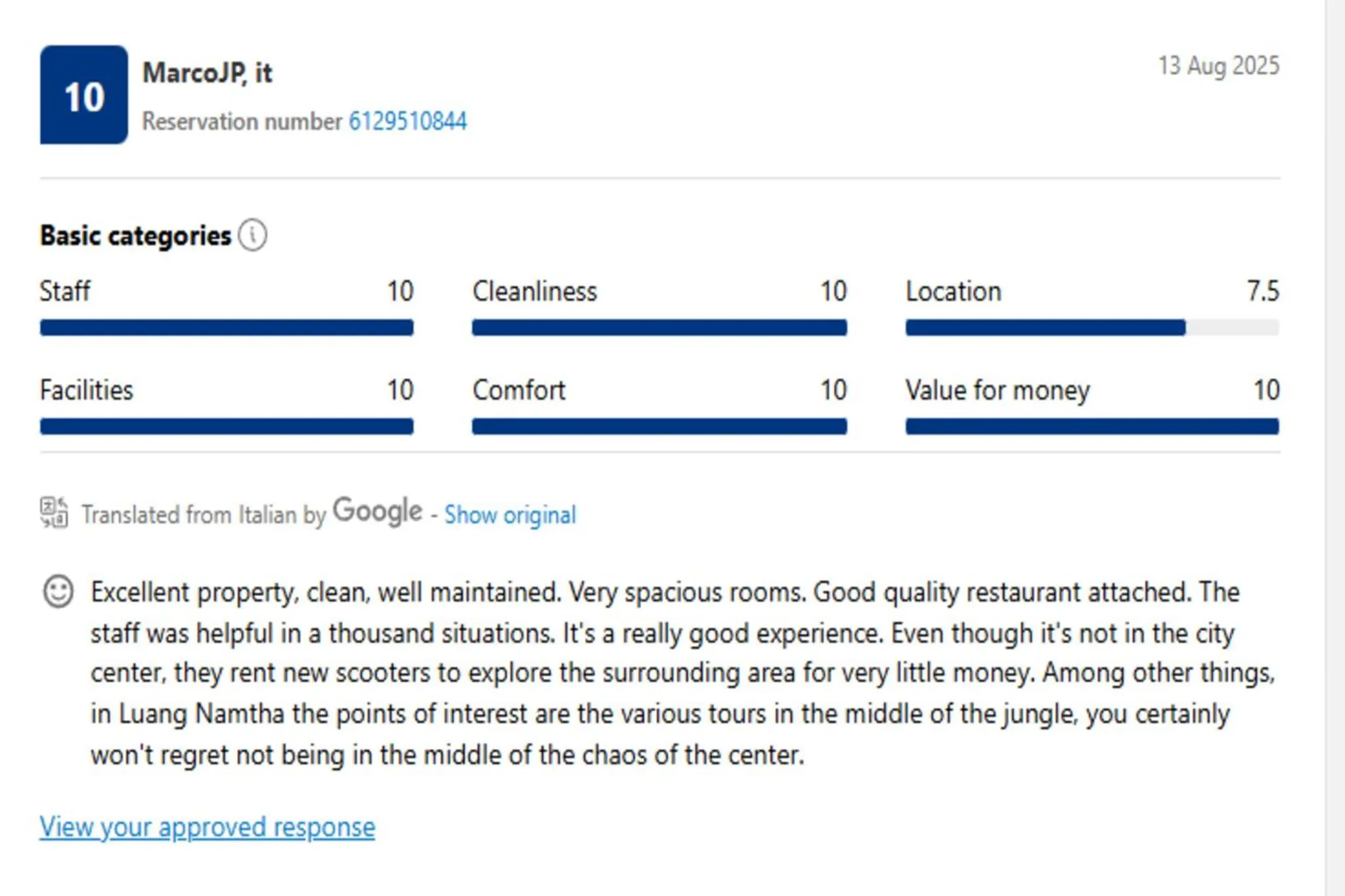Click the translation icon before 'Translated from Italian'
Viewport: 1345px width, 896px height.
(54, 512)
